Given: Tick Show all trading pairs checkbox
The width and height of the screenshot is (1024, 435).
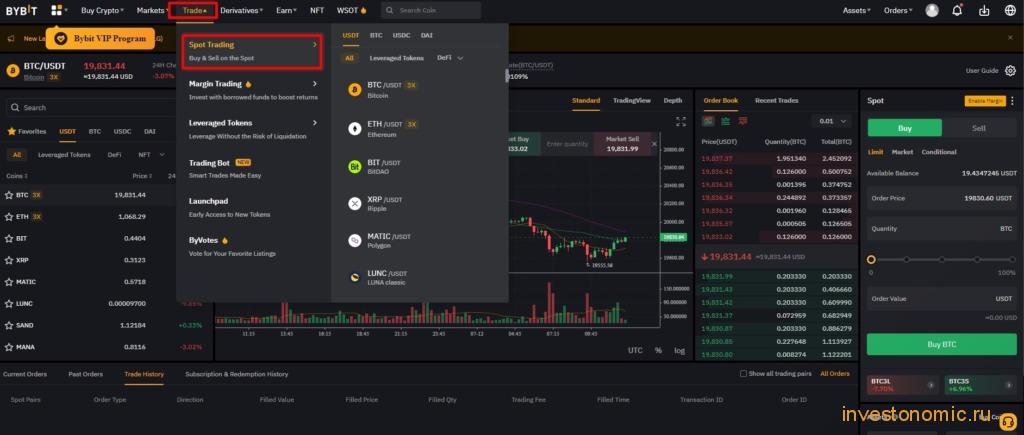Looking at the screenshot, I should point(743,374).
